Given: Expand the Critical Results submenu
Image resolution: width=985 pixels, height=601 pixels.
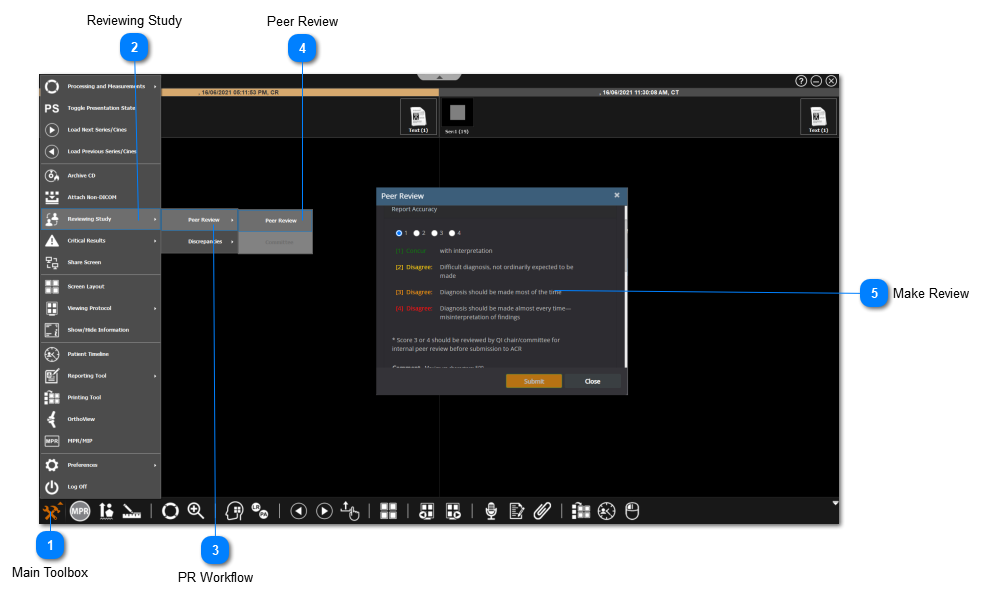Looking at the screenshot, I should click(100, 241).
